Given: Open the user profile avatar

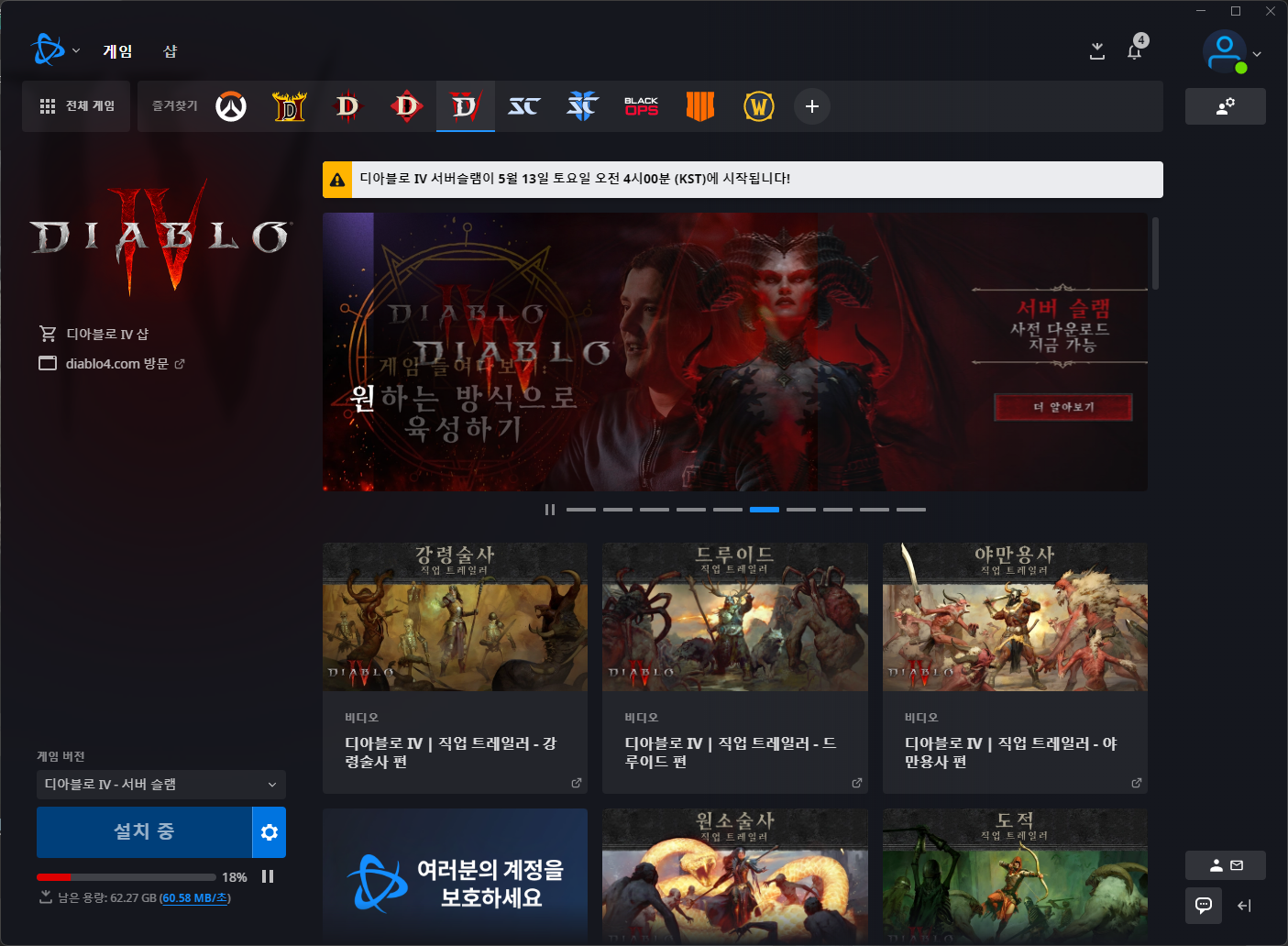Looking at the screenshot, I should tap(1225, 51).
